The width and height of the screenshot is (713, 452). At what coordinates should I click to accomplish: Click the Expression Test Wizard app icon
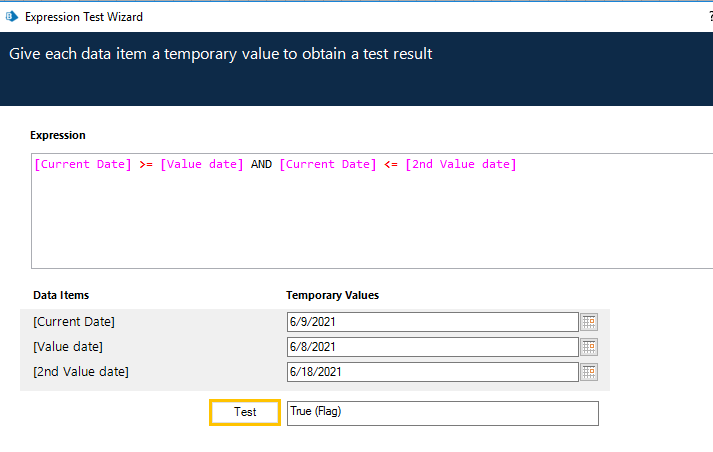(12, 17)
